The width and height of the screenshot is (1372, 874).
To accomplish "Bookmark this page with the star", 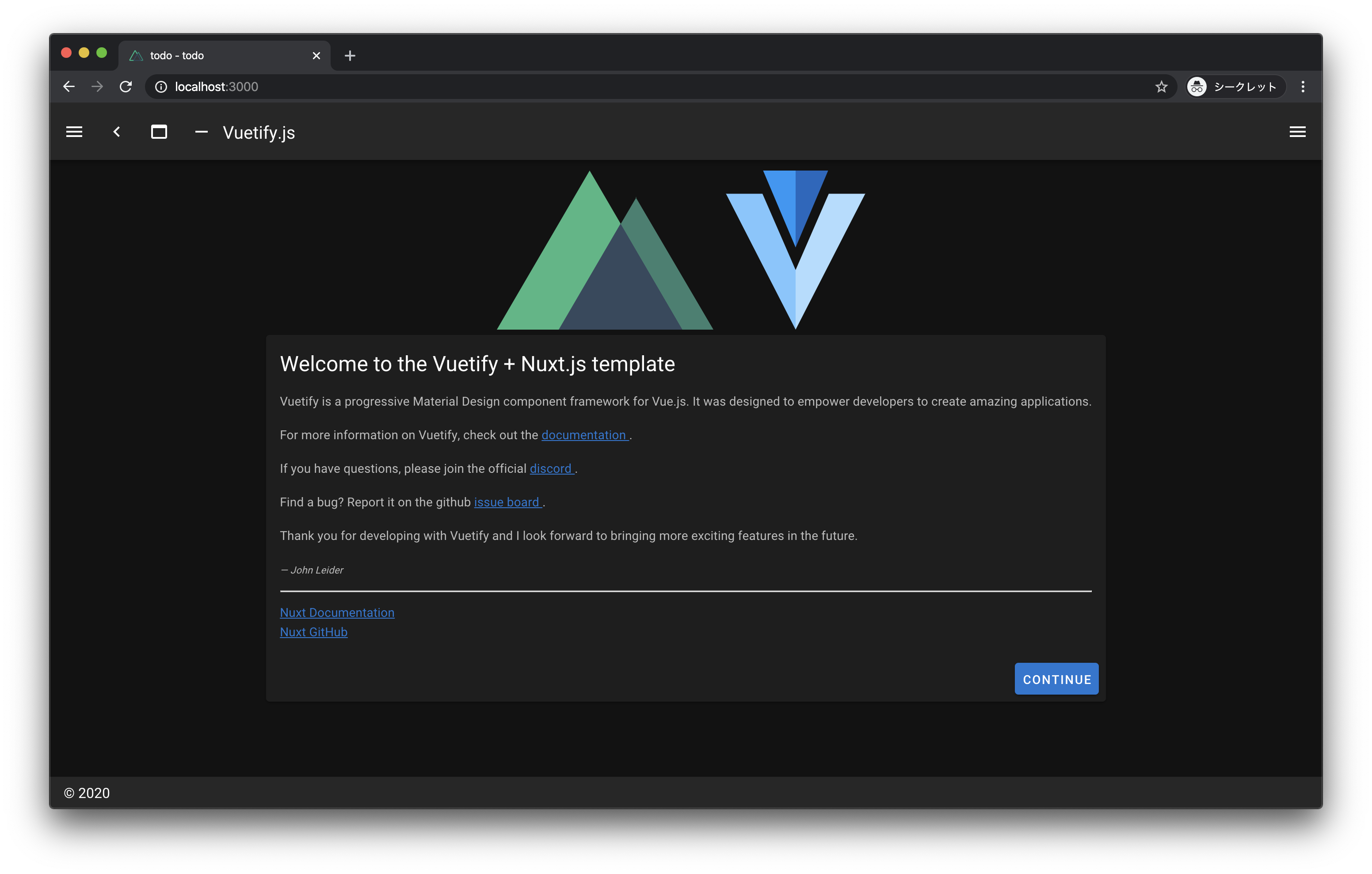I will click(1161, 87).
